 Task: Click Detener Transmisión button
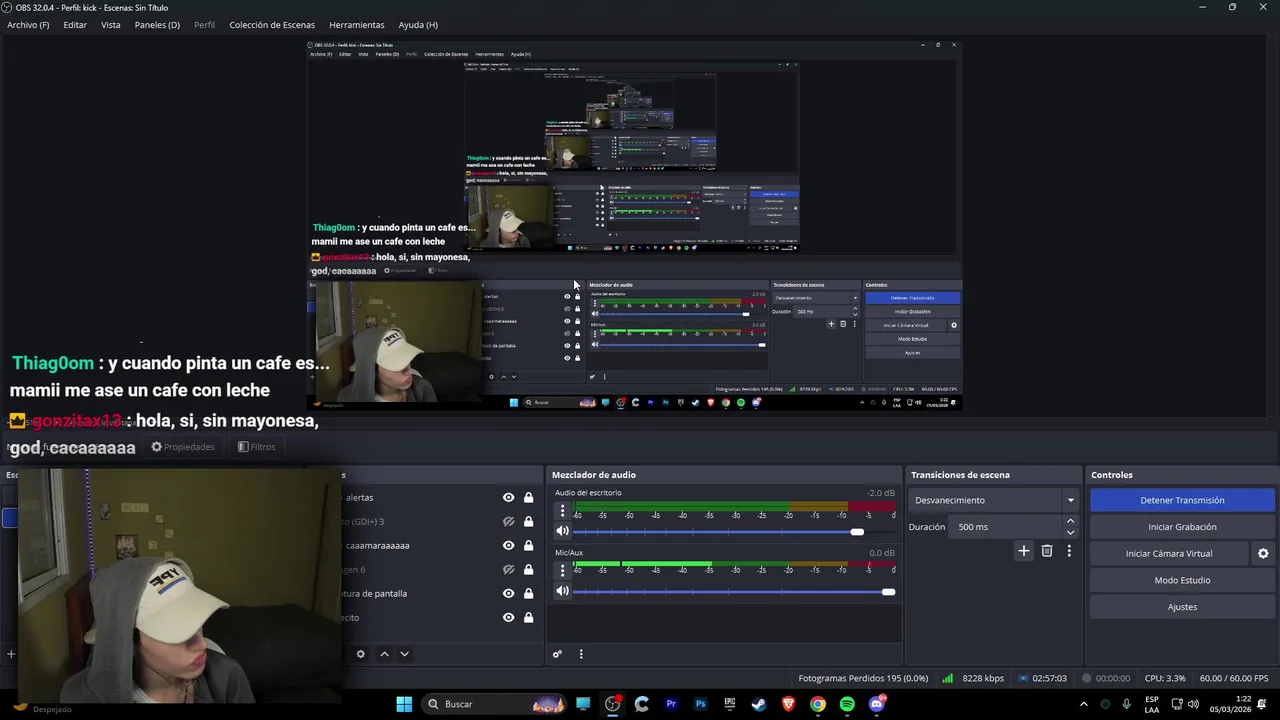coord(1182,500)
